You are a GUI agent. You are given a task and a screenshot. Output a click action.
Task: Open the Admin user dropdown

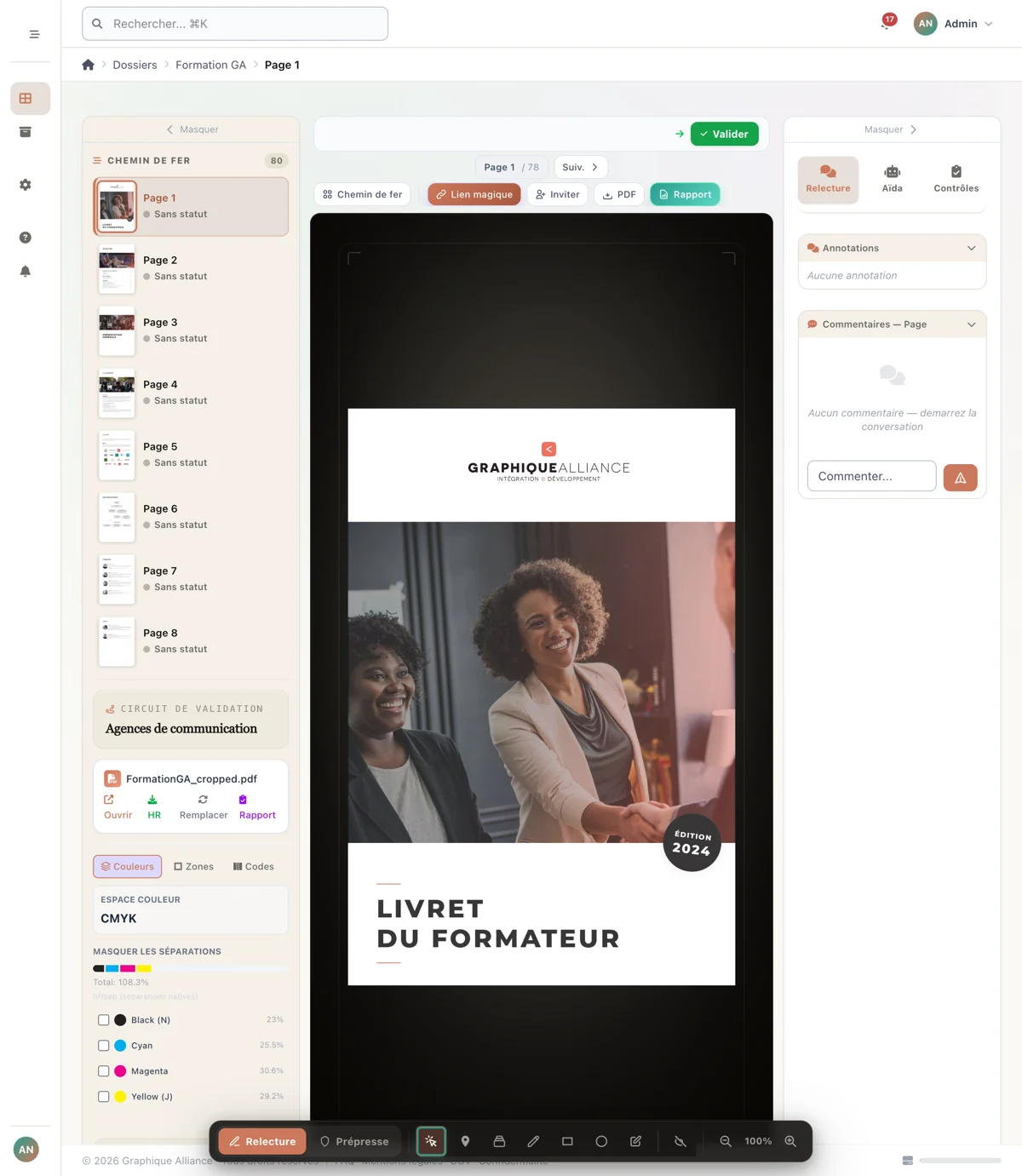[954, 24]
